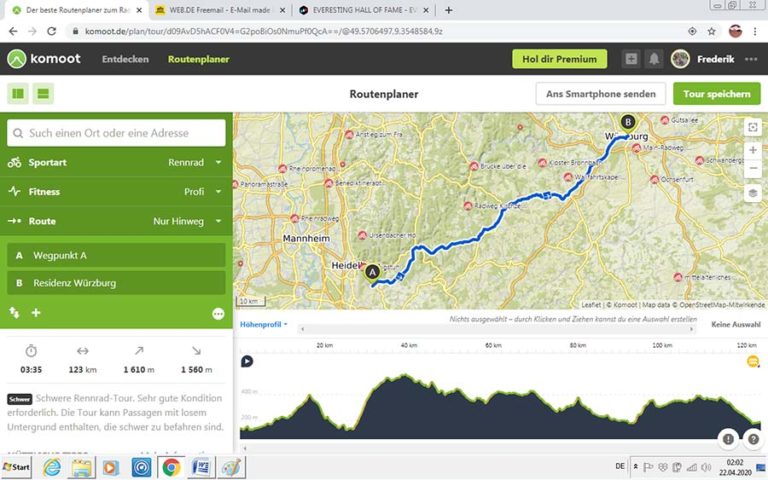Open the map layers icon
The width and height of the screenshot is (768, 480).
(753, 192)
